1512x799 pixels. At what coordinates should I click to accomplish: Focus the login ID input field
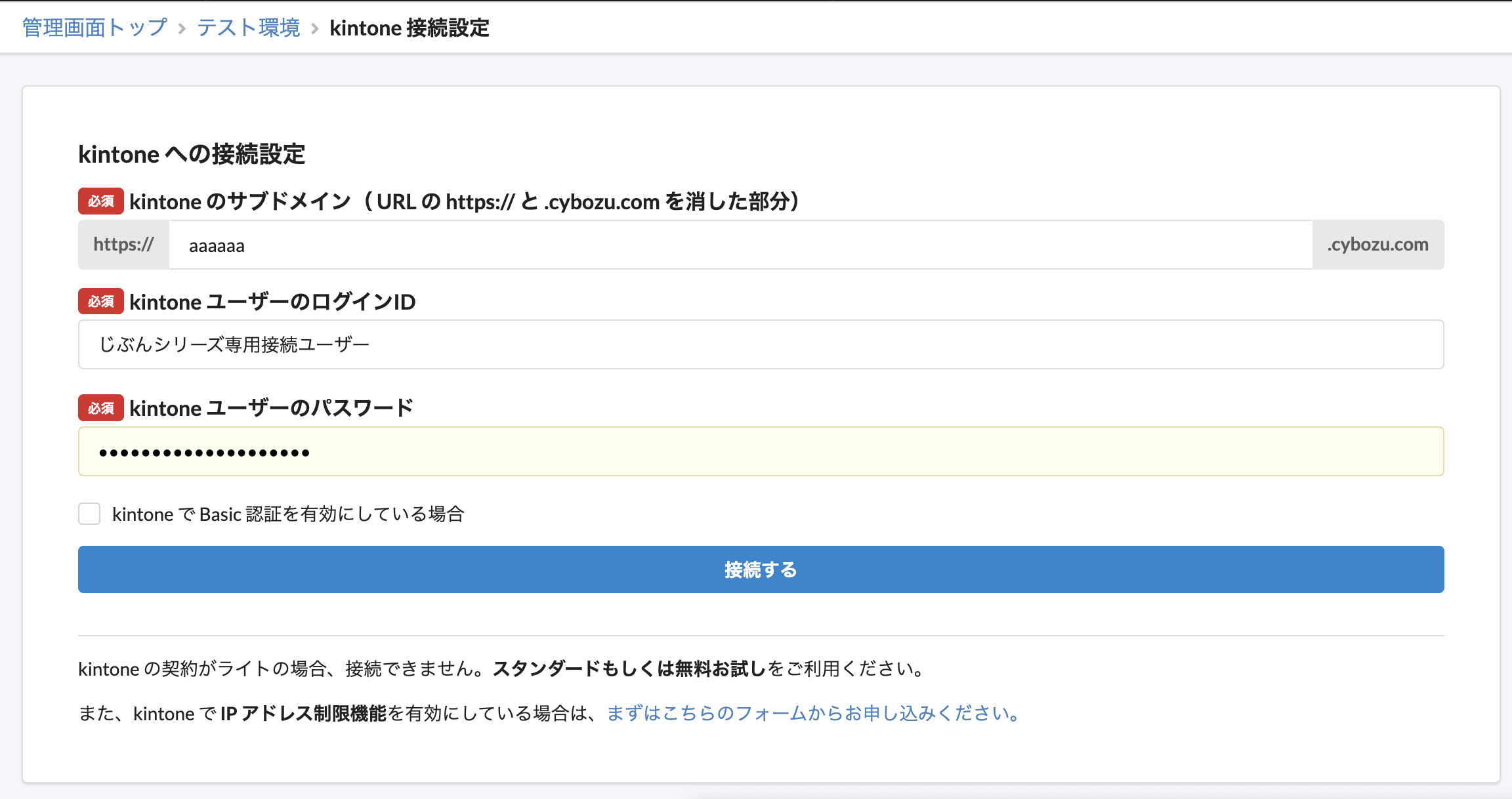point(761,344)
